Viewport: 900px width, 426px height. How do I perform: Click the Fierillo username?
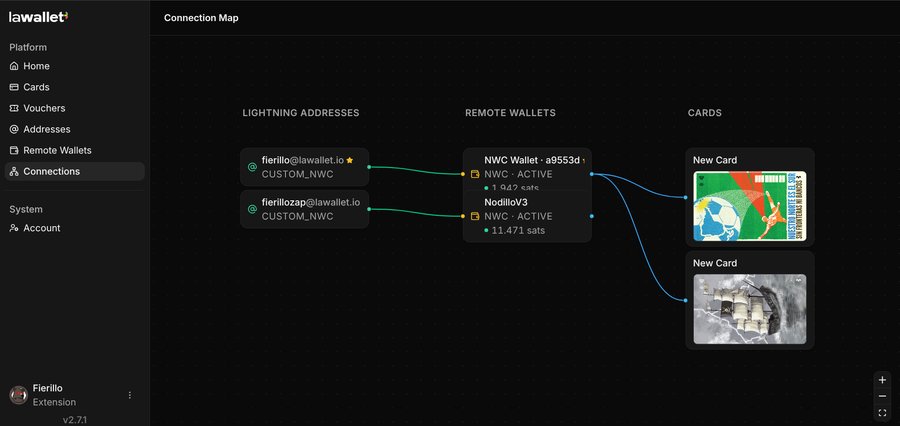click(x=48, y=388)
